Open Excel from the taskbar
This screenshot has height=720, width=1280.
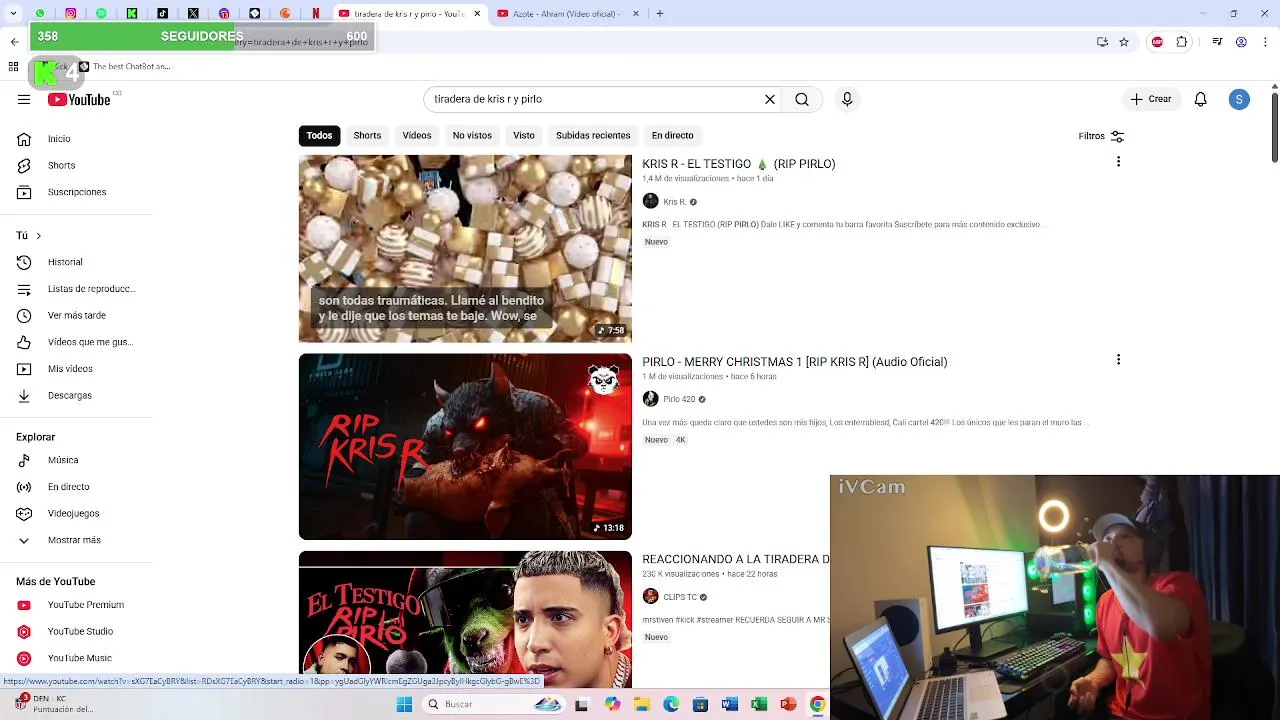(x=759, y=704)
